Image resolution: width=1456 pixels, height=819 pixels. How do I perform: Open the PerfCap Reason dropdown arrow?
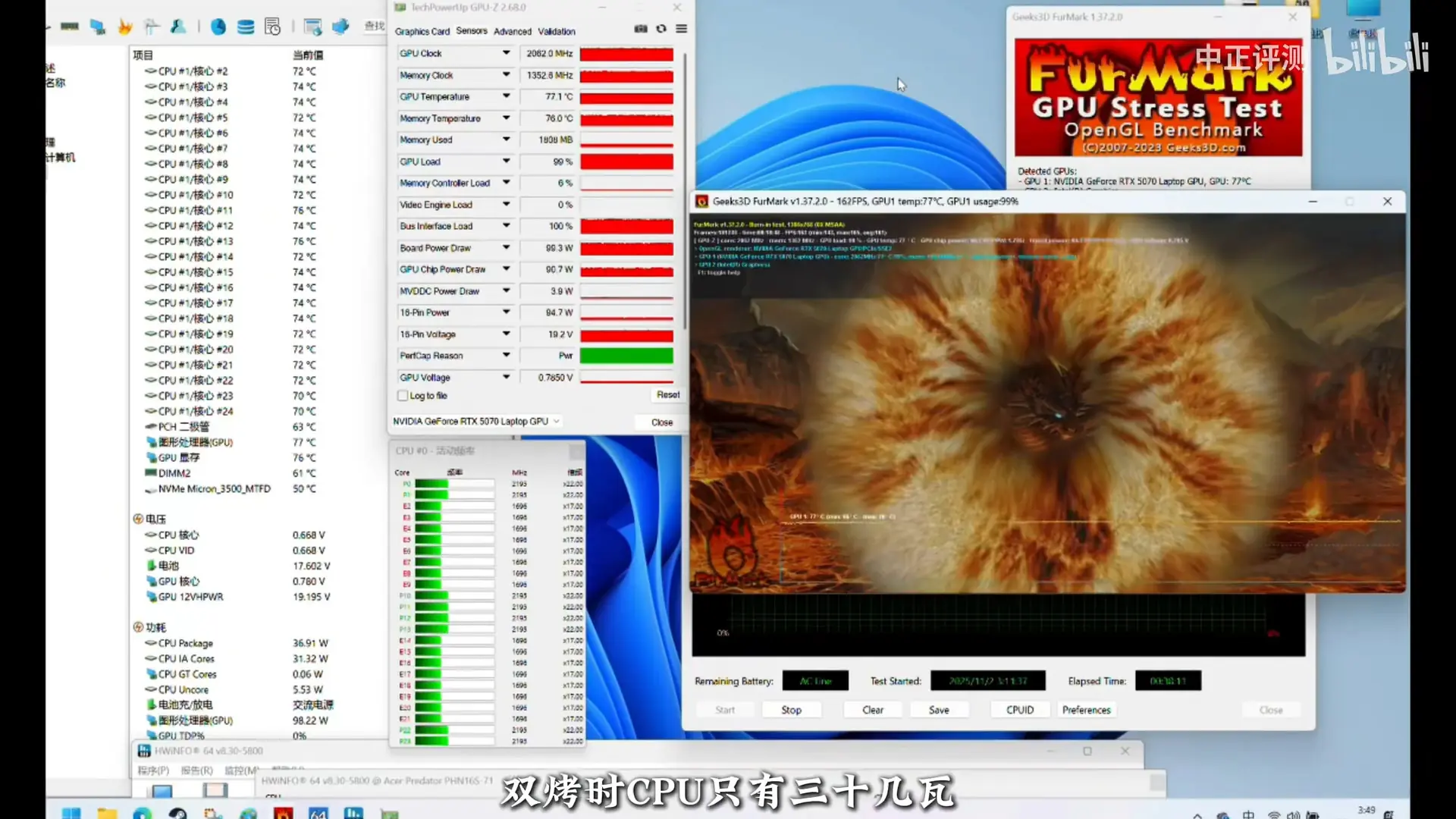(506, 355)
